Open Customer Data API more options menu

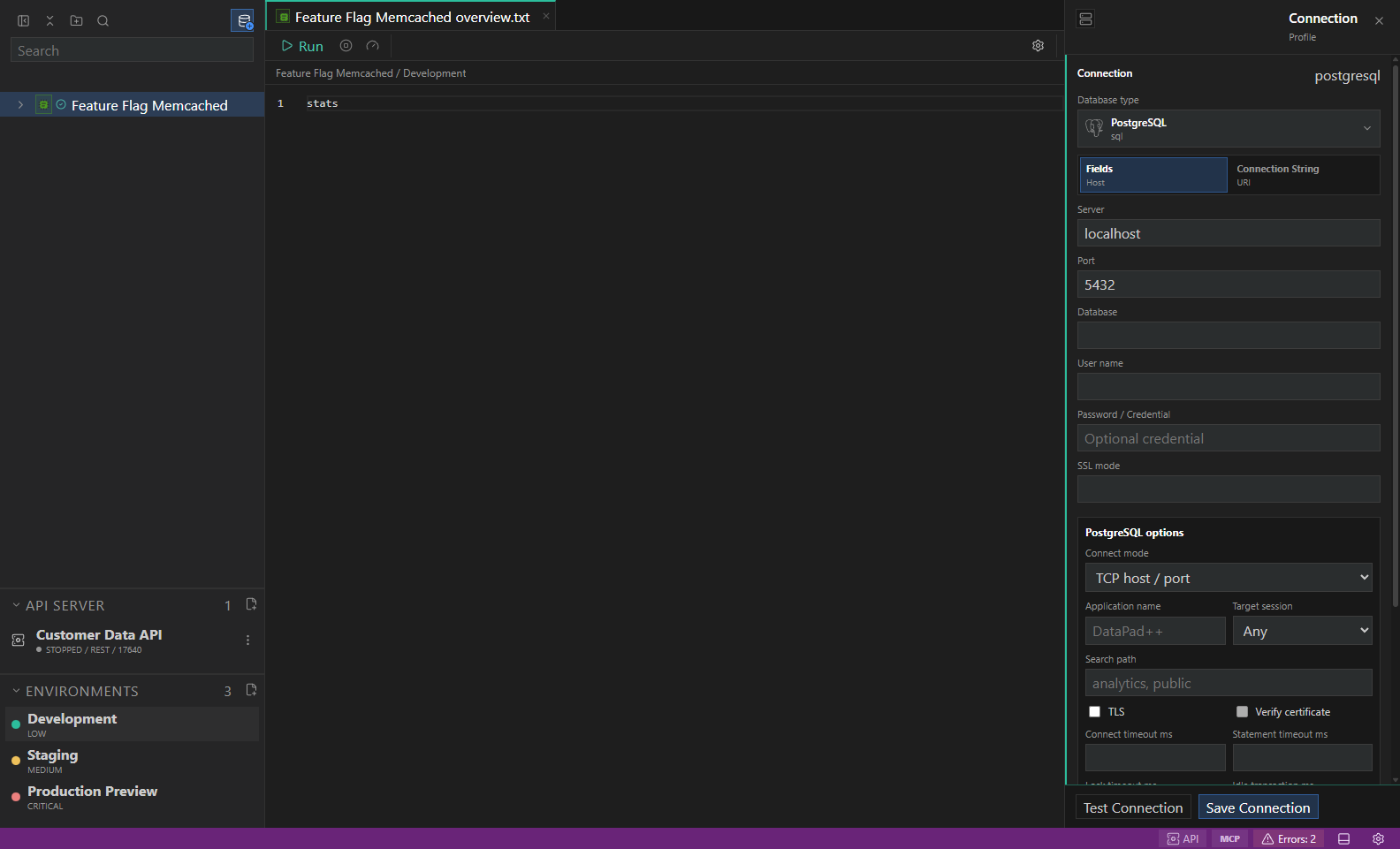click(247, 640)
